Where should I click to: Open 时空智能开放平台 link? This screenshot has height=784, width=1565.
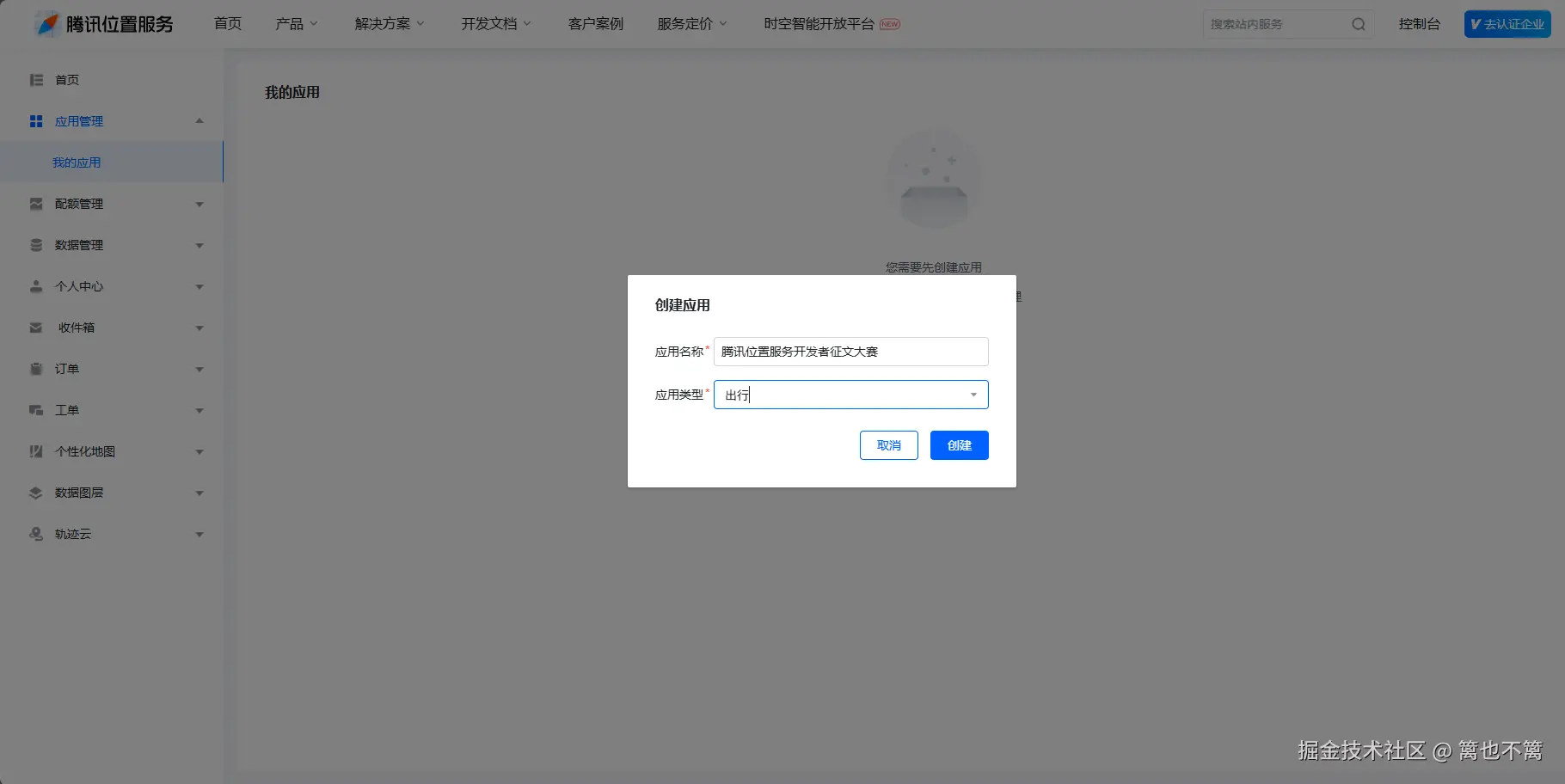pyautogui.click(x=819, y=24)
